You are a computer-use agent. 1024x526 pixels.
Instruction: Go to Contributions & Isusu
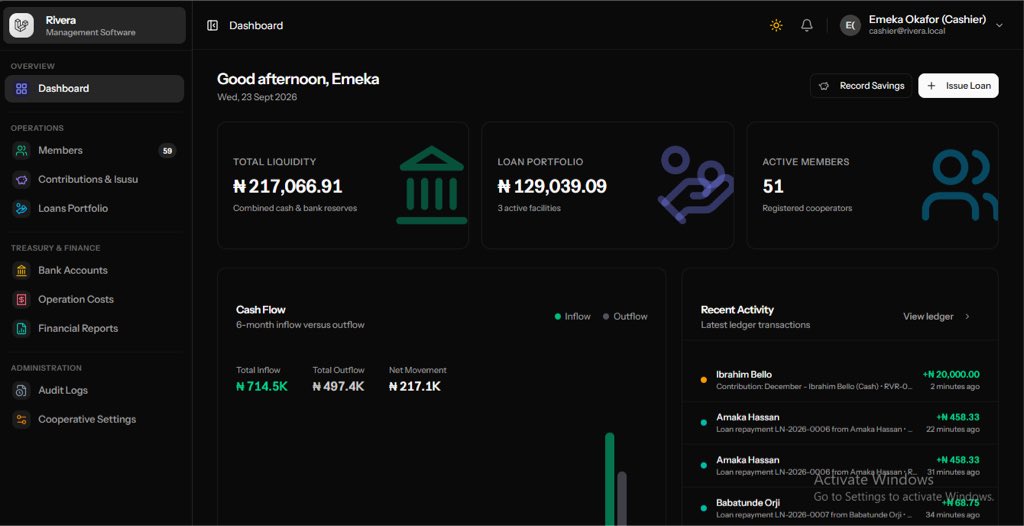[94, 179]
